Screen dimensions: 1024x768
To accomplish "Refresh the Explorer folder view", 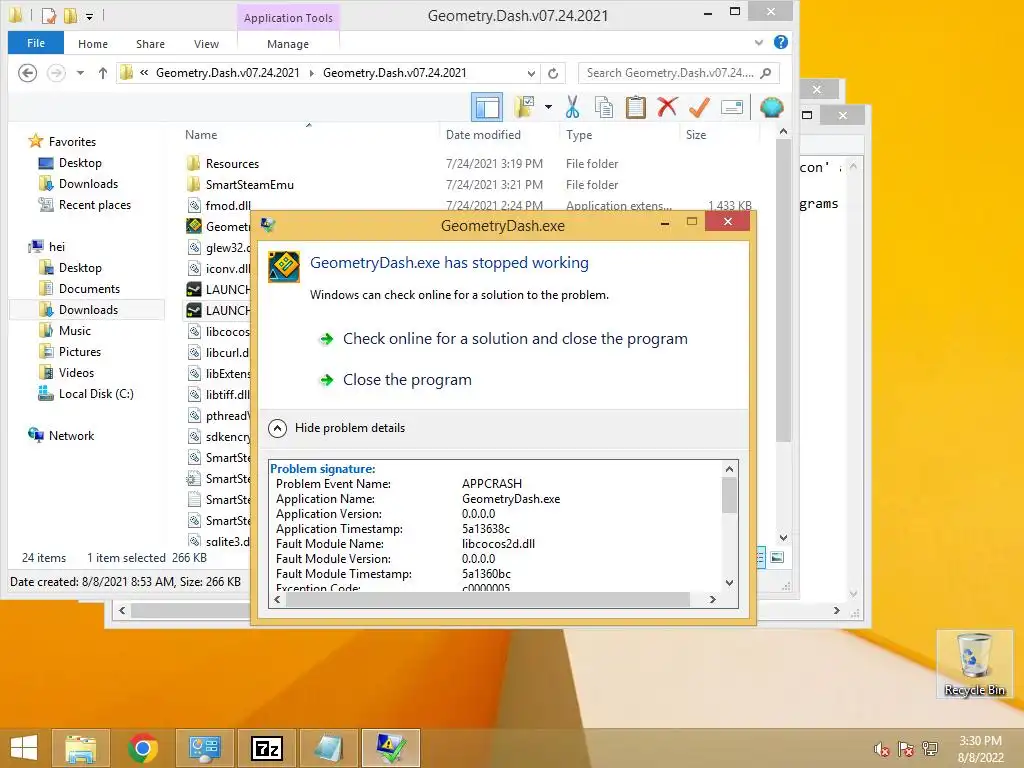I will [553, 73].
